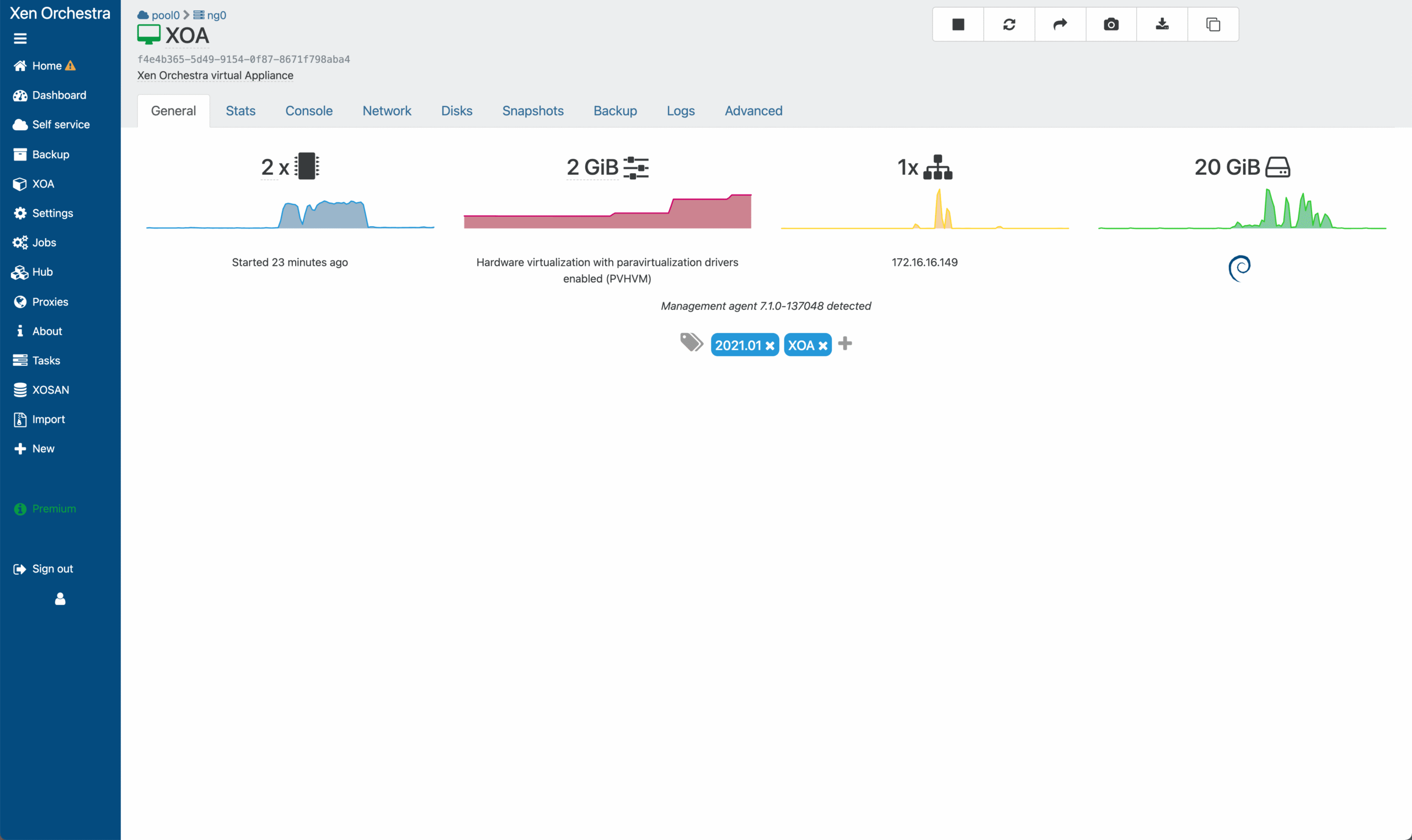Click the Export VM download icon
The image size is (1412, 840).
(1162, 24)
